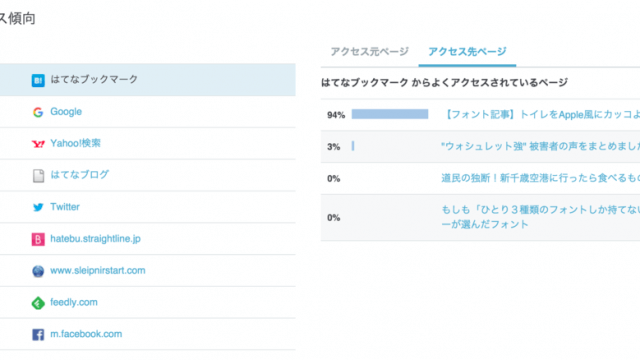Select the highlighted はてなブックマーク row

click(x=148, y=80)
